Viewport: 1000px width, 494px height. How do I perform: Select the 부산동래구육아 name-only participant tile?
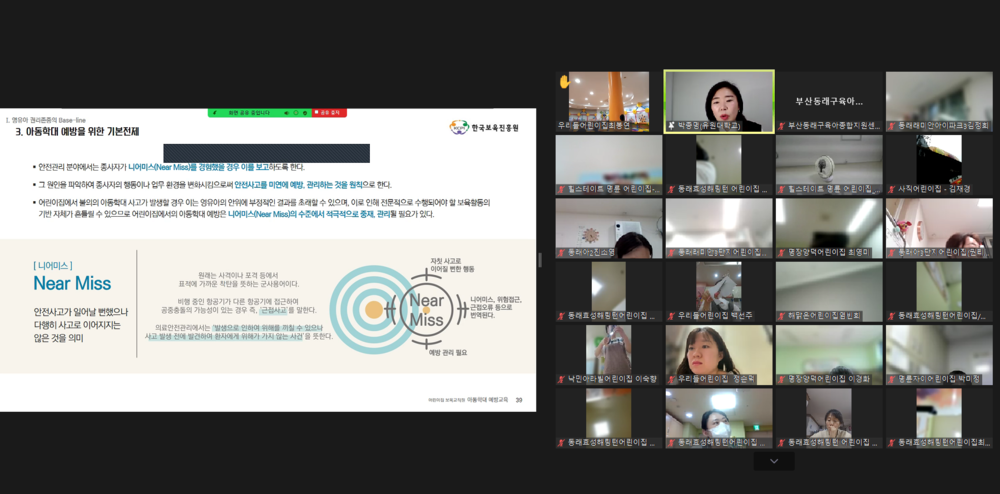pyautogui.click(x=829, y=101)
